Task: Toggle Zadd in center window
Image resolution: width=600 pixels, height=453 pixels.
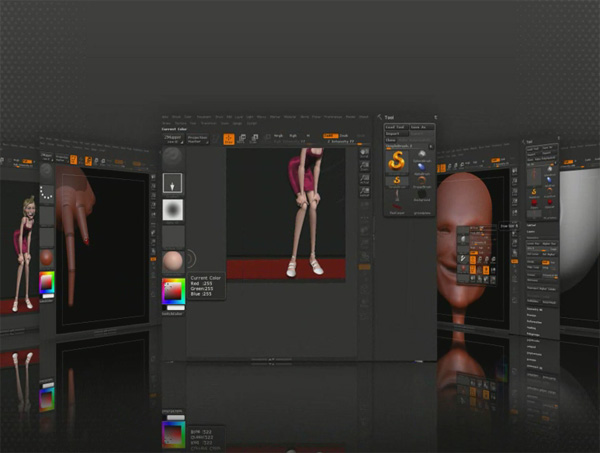Action: (331, 135)
